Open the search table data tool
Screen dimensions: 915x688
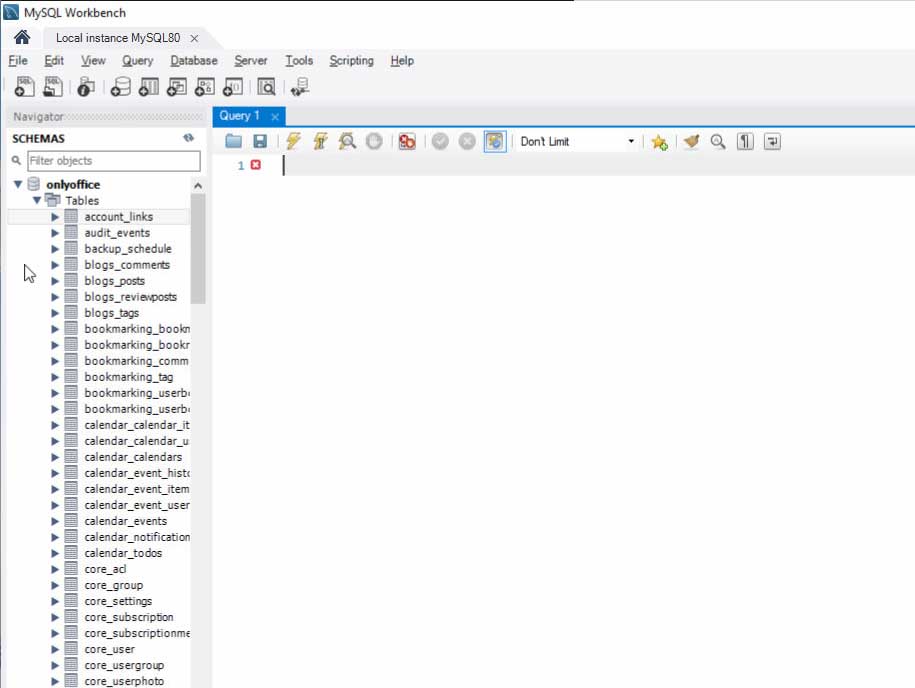point(266,87)
